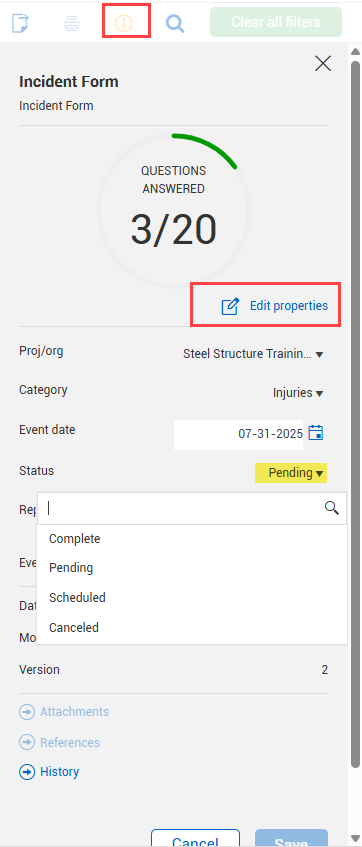Click the print icon in toolbar
This screenshot has width=362, height=847.
(72, 23)
